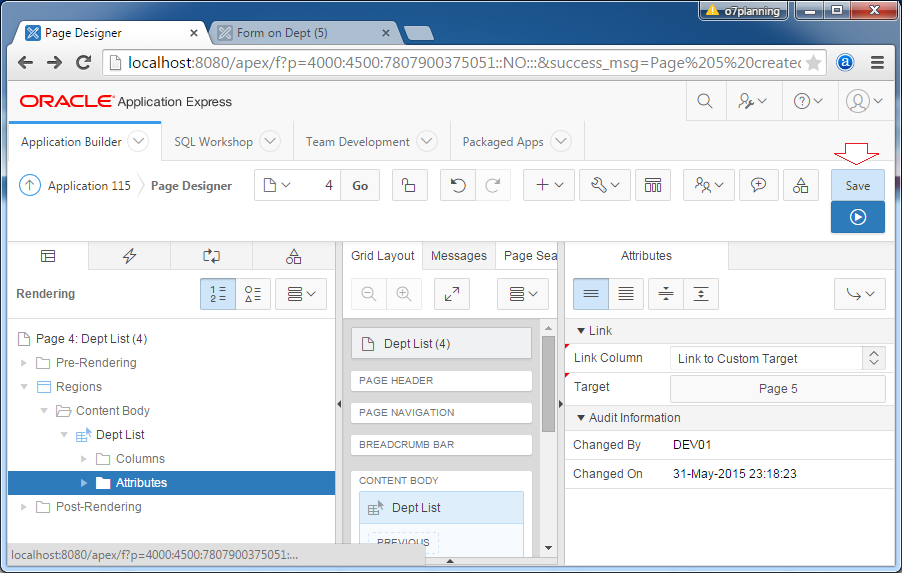Expand the Packaged Apps dropdown arrow
Image resolution: width=902 pixels, height=573 pixels.
(x=561, y=141)
